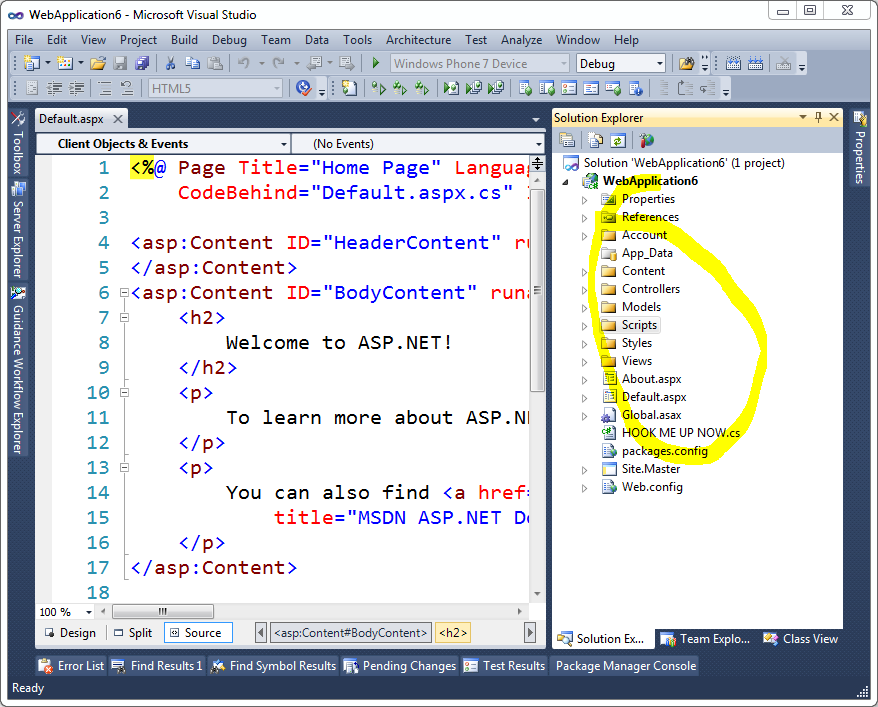Open the Tools menu
This screenshot has width=878, height=707.
(357, 40)
